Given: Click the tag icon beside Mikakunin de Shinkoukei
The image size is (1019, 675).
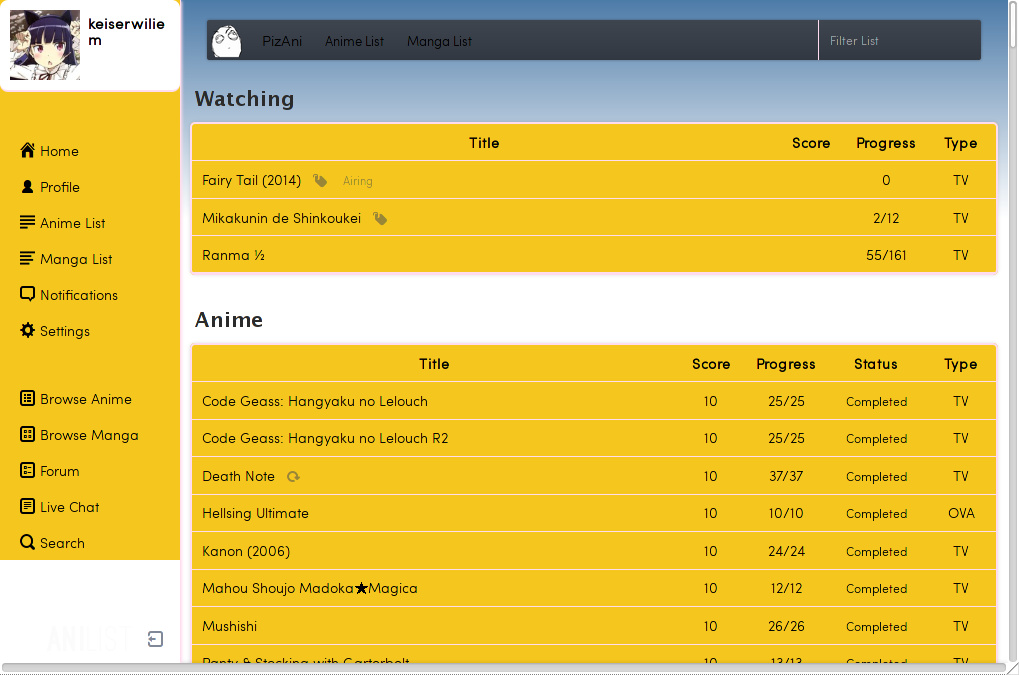Looking at the screenshot, I should [x=380, y=218].
